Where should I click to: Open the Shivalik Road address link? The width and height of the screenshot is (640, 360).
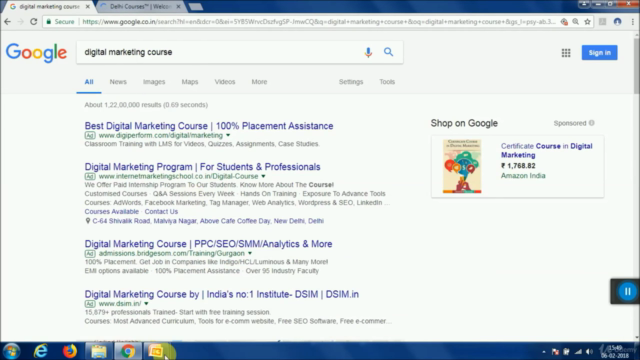[x=208, y=221]
